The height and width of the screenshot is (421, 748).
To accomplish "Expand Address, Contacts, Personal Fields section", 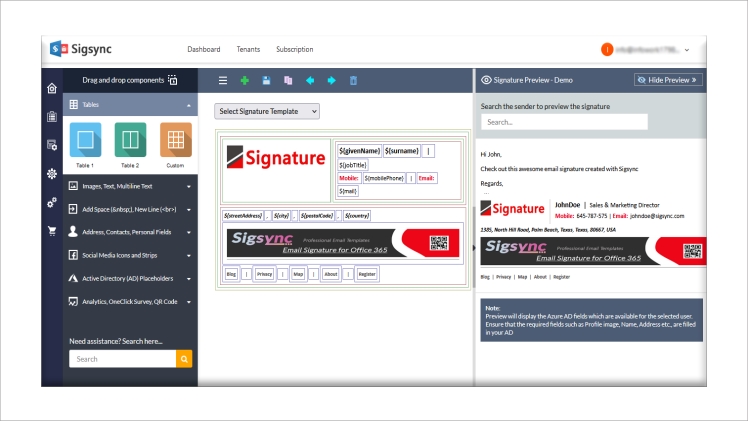I will pyautogui.click(x=130, y=232).
